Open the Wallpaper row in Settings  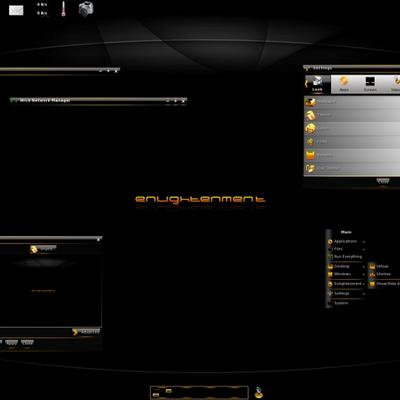(352, 102)
